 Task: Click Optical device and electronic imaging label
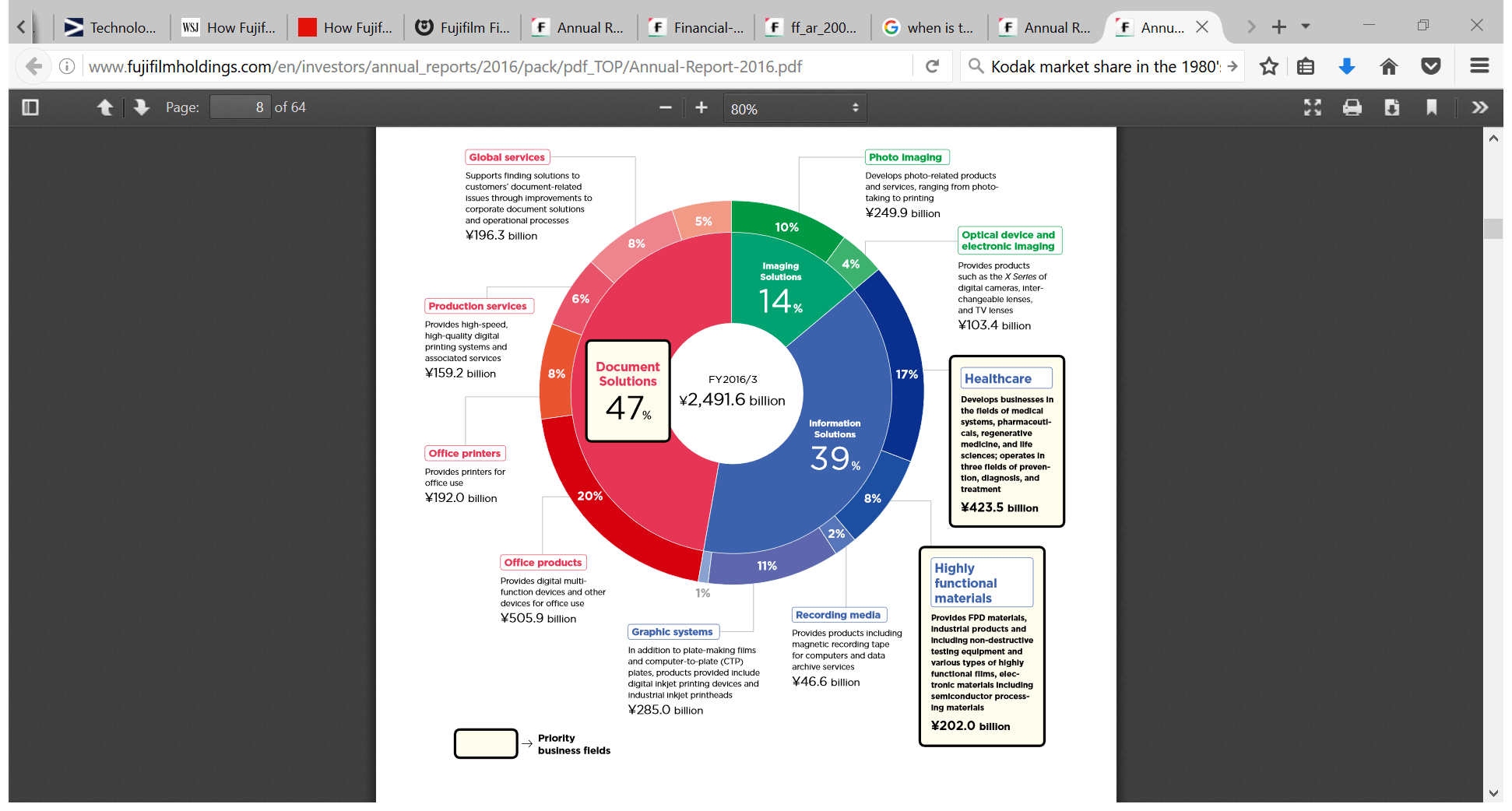click(1009, 240)
